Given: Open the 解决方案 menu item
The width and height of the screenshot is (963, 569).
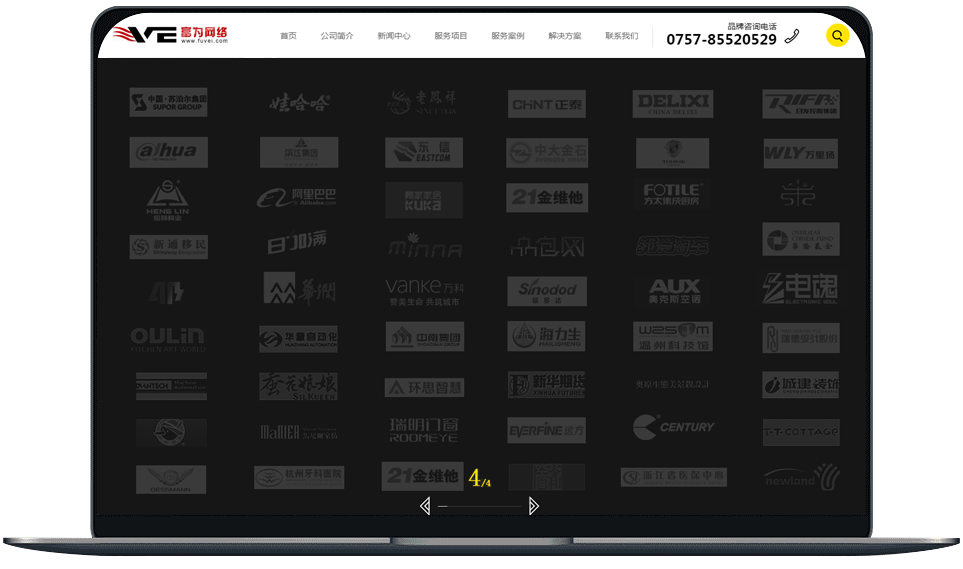Looking at the screenshot, I should click(564, 36).
